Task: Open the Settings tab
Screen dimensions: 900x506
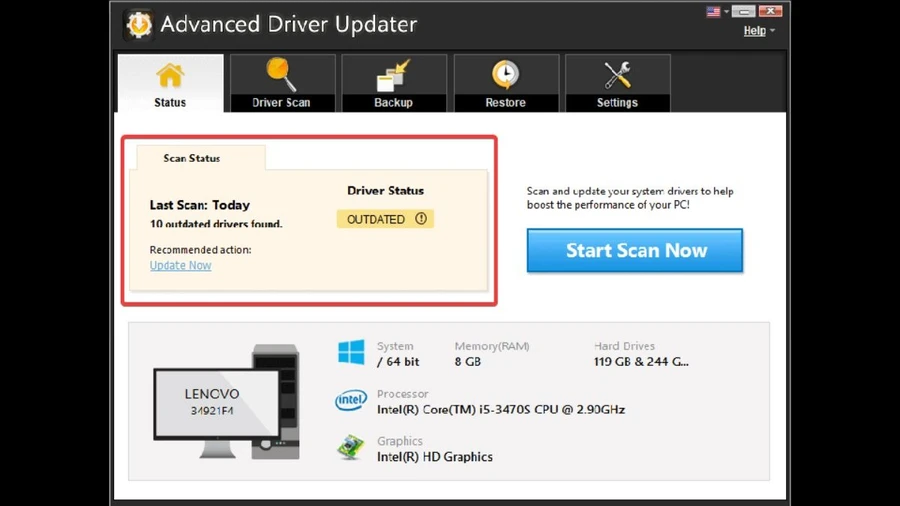Action: (618, 83)
